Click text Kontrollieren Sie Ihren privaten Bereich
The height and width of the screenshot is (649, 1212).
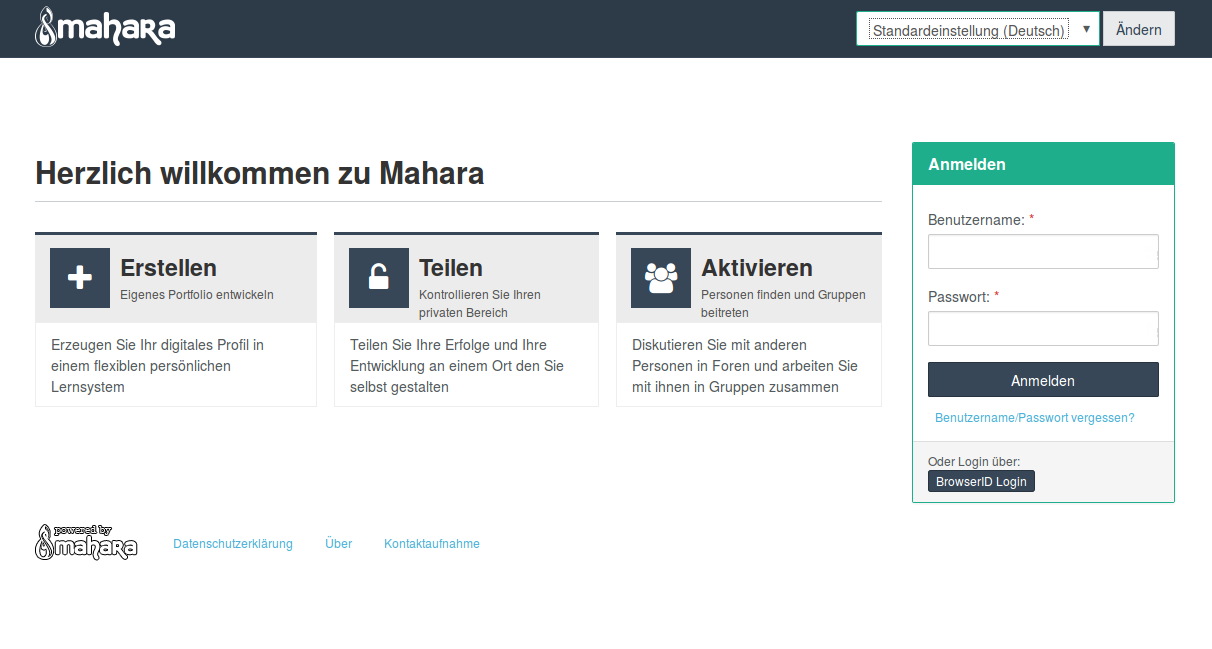point(480,304)
